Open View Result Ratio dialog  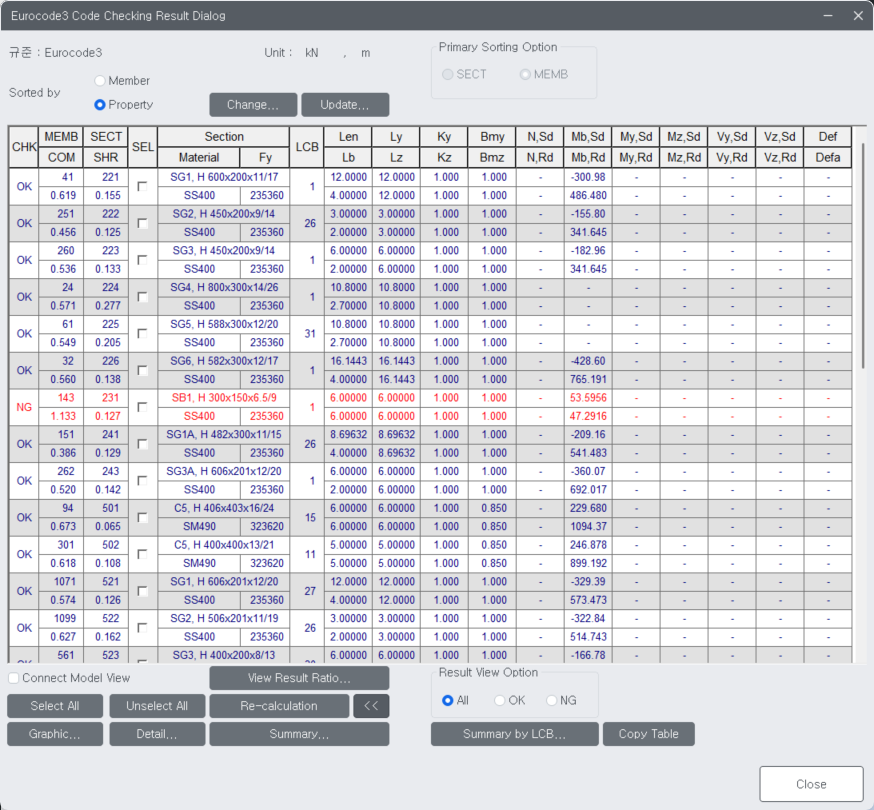(299, 678)
